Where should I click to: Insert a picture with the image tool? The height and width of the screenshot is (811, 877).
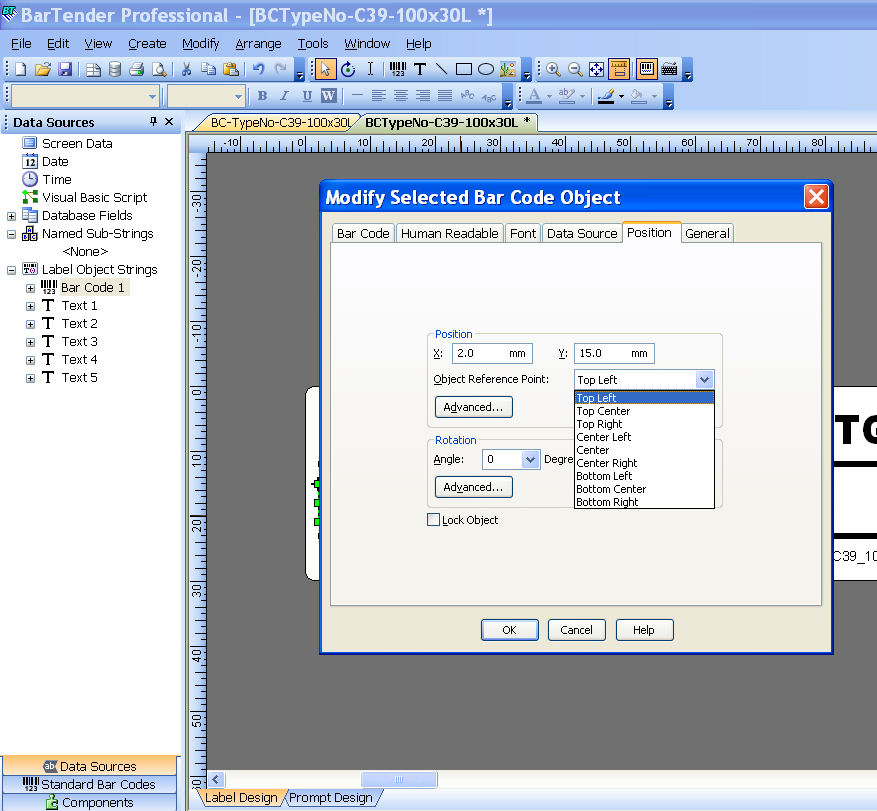508,69
